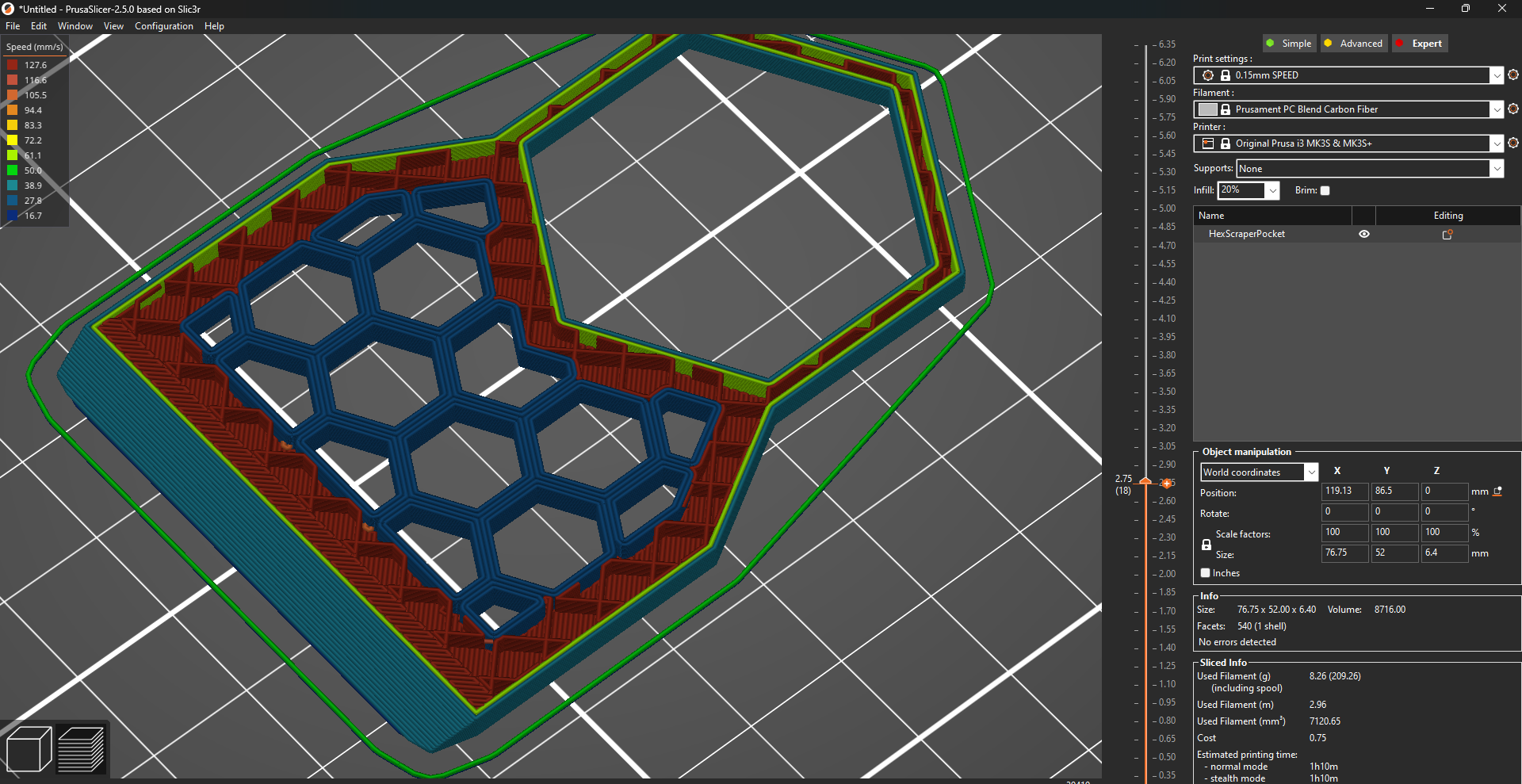Open Print settings gear beside 0.15mm SPEED
This screenshot has height=784, width=1522.
pyautogui.click(x=1513, y=75)
